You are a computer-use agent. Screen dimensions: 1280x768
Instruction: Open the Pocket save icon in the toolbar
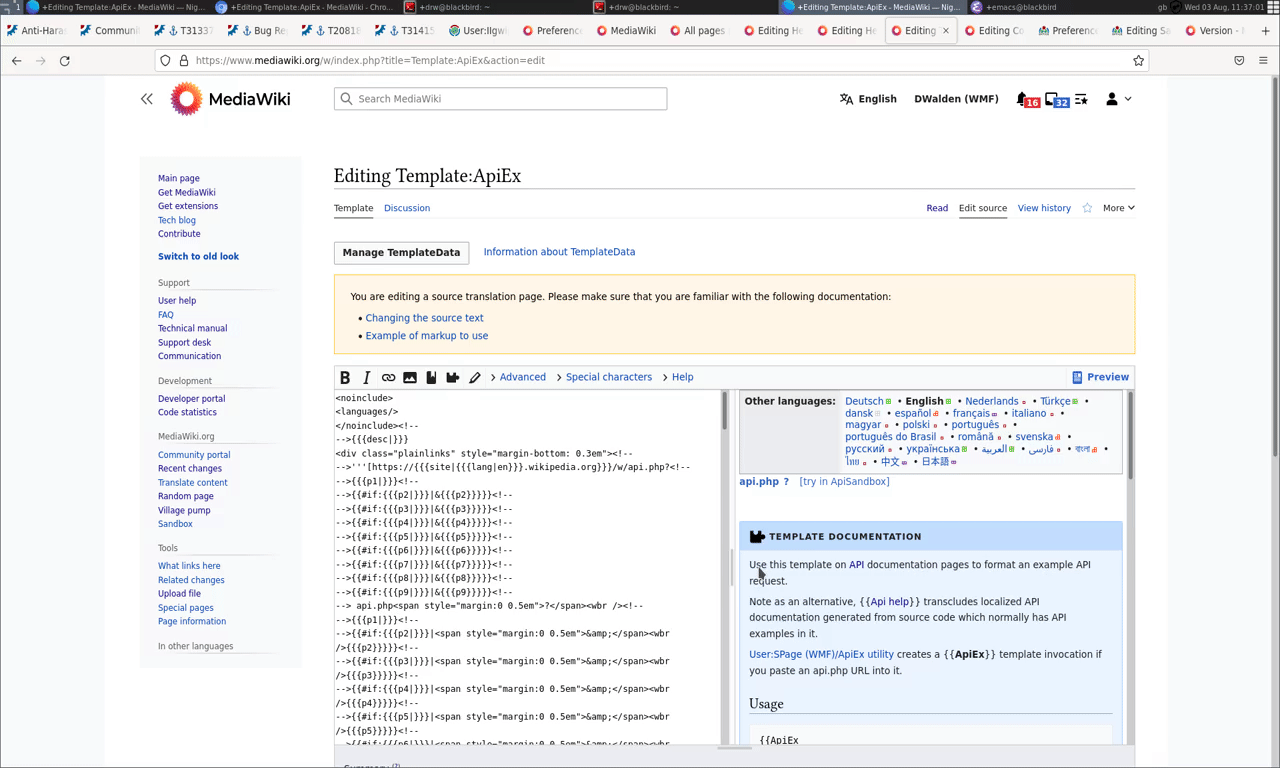(1239, 60)
